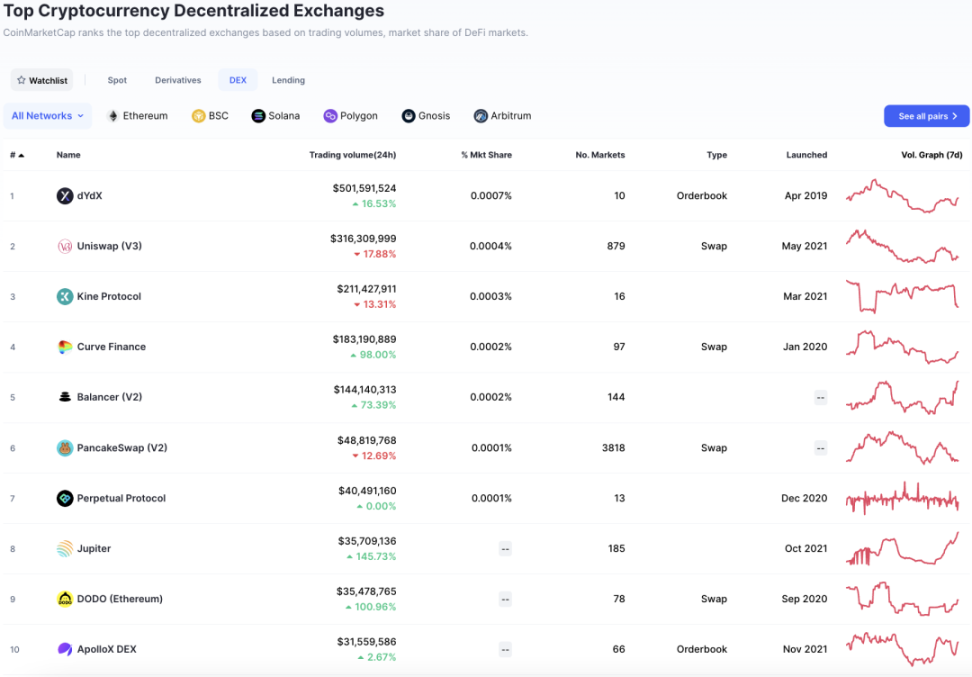Sort by % Mkt Share column header
The image size is (972, 677).
(487, 155)
